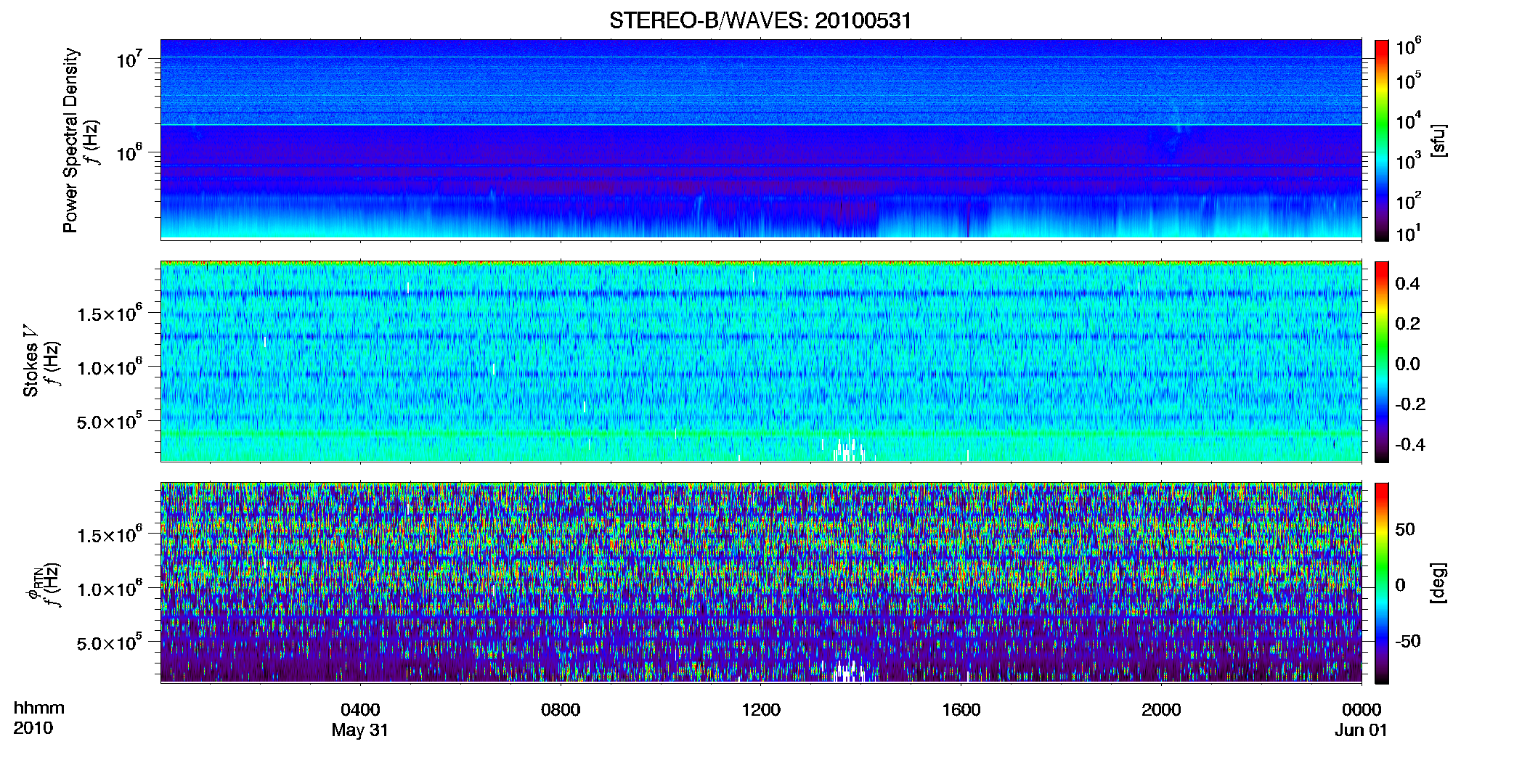Click the 10^4 value on the sfu color bar
The image size is (1522, 784).
click(1409, 121)
